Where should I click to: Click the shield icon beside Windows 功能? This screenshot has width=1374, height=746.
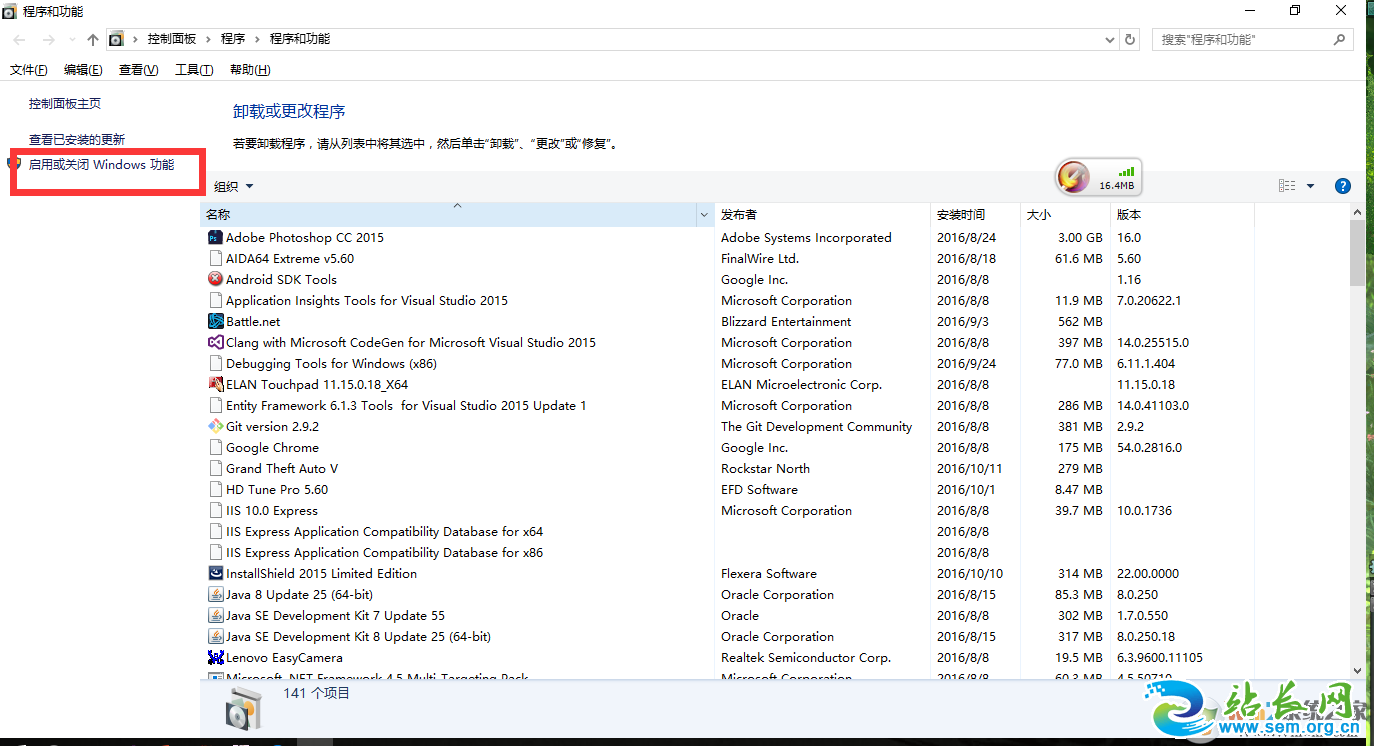click(x=14, y=163)
